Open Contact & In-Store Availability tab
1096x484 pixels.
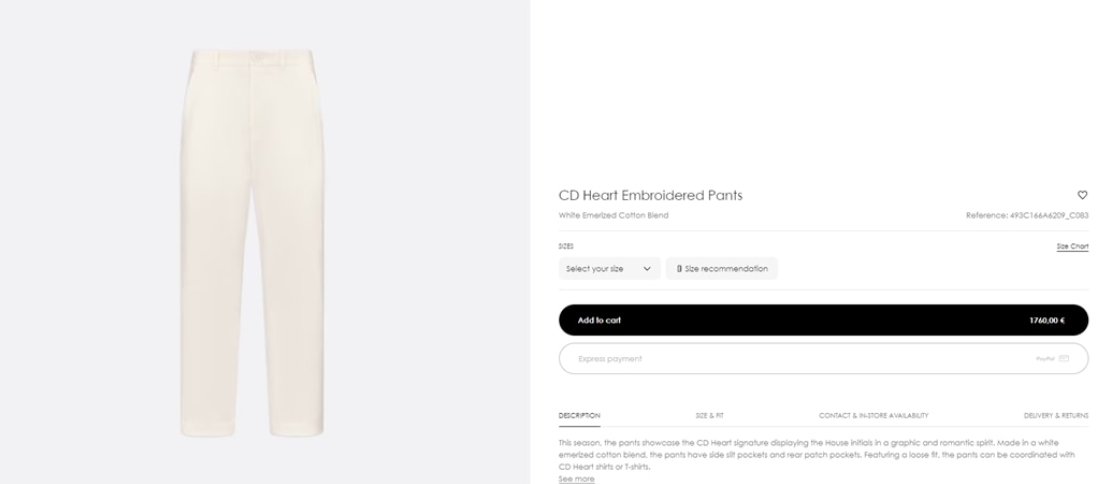873,415
